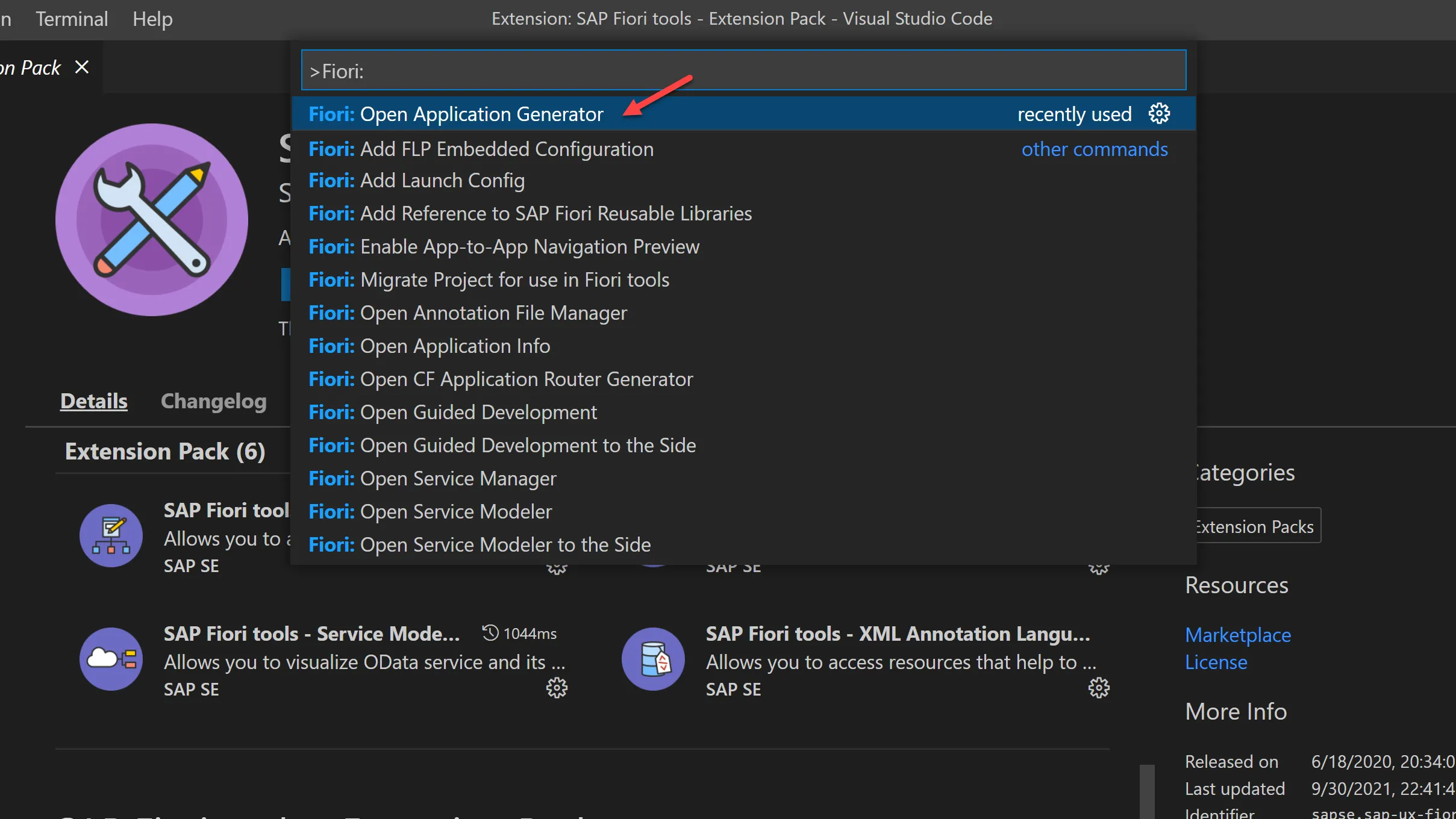Open the Marketplace resource link
Image resolution: width=1456 pixels, height=819 pixels.
[x=1237, y=635]
